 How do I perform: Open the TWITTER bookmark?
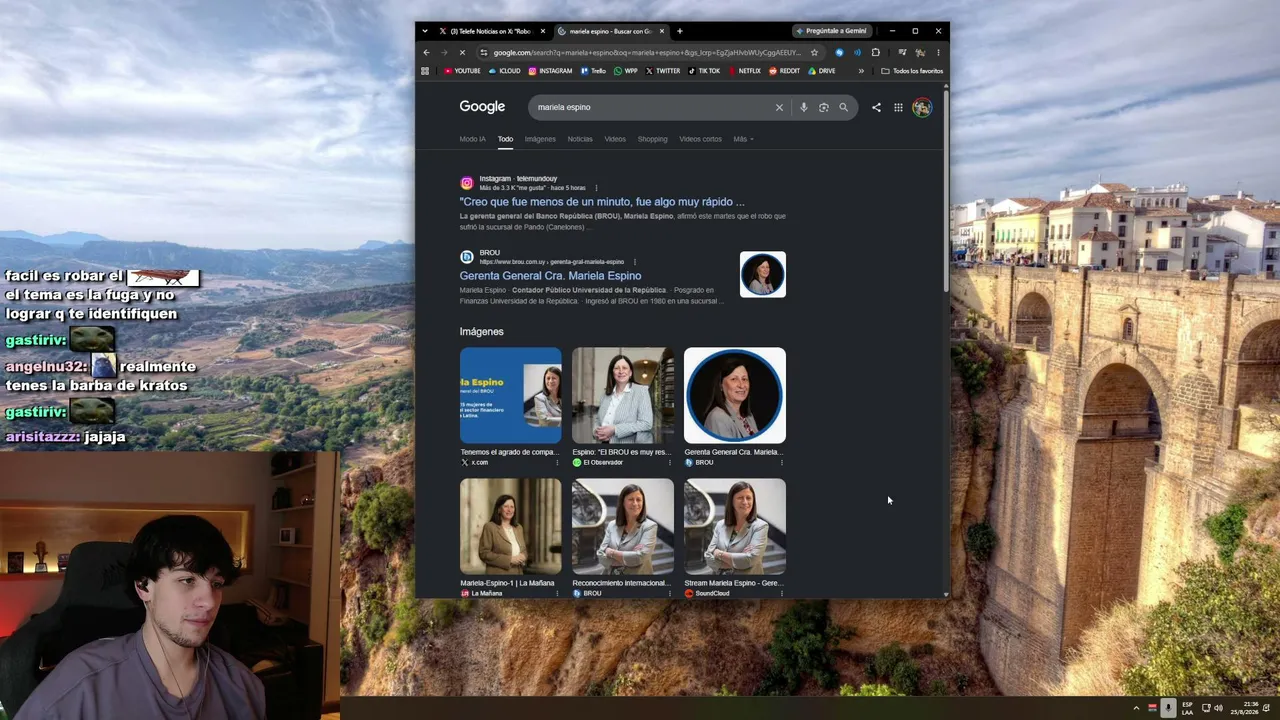click(x=662, y=71)
